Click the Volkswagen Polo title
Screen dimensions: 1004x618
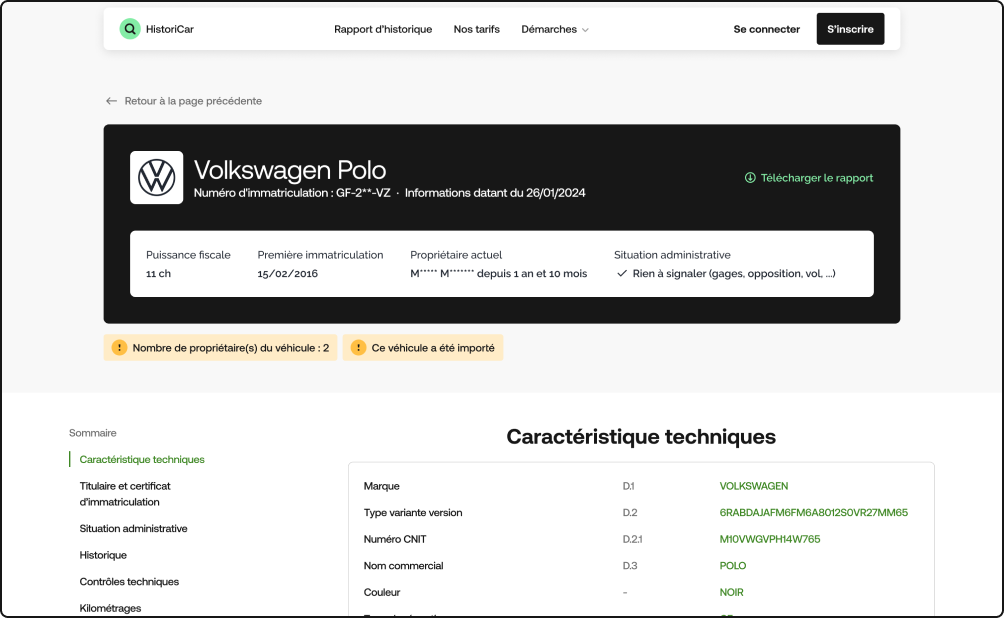[290, 170]
